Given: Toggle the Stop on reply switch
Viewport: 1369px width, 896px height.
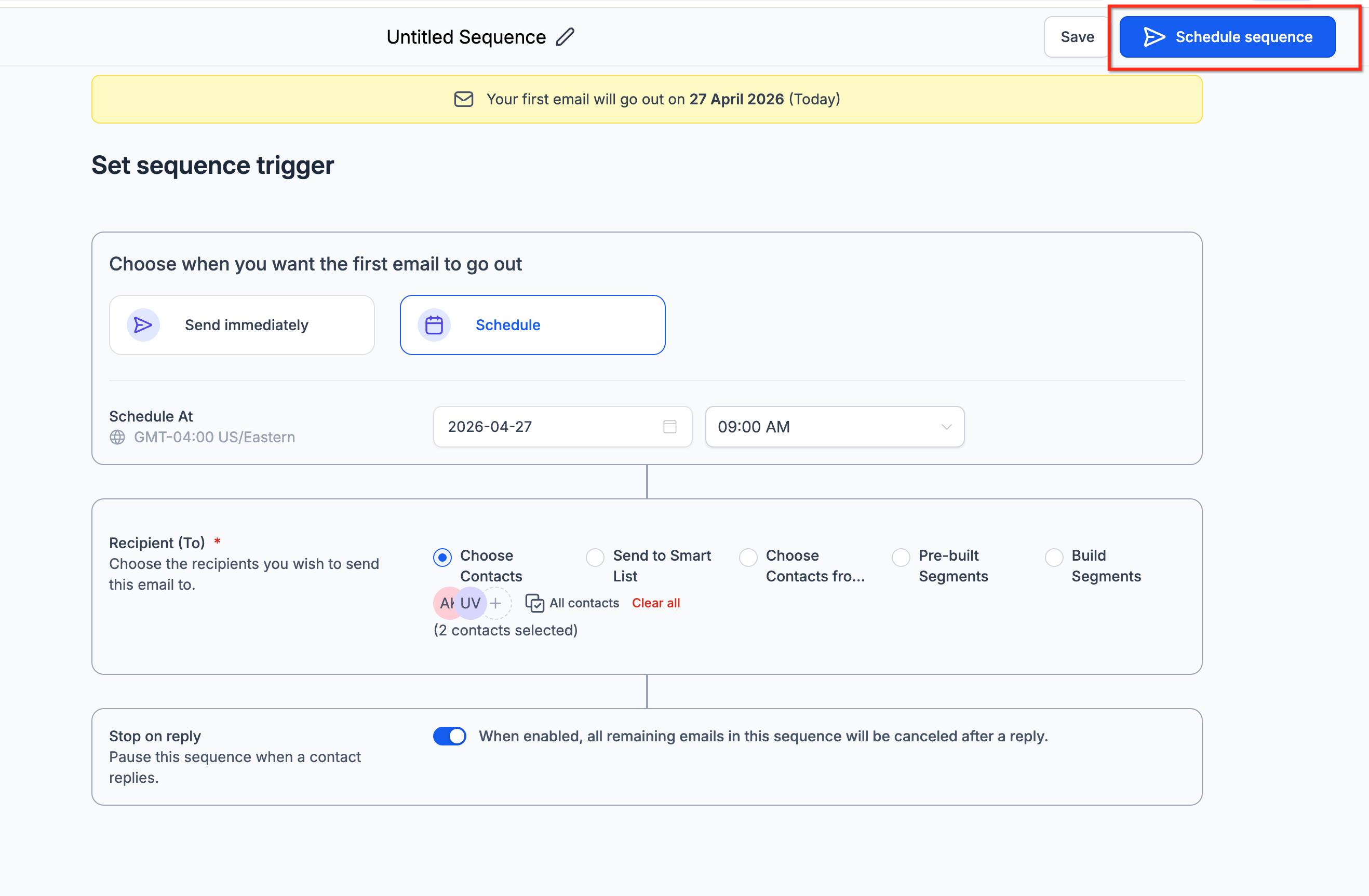Looking at the screenshot, I should [x=450, y=736].
